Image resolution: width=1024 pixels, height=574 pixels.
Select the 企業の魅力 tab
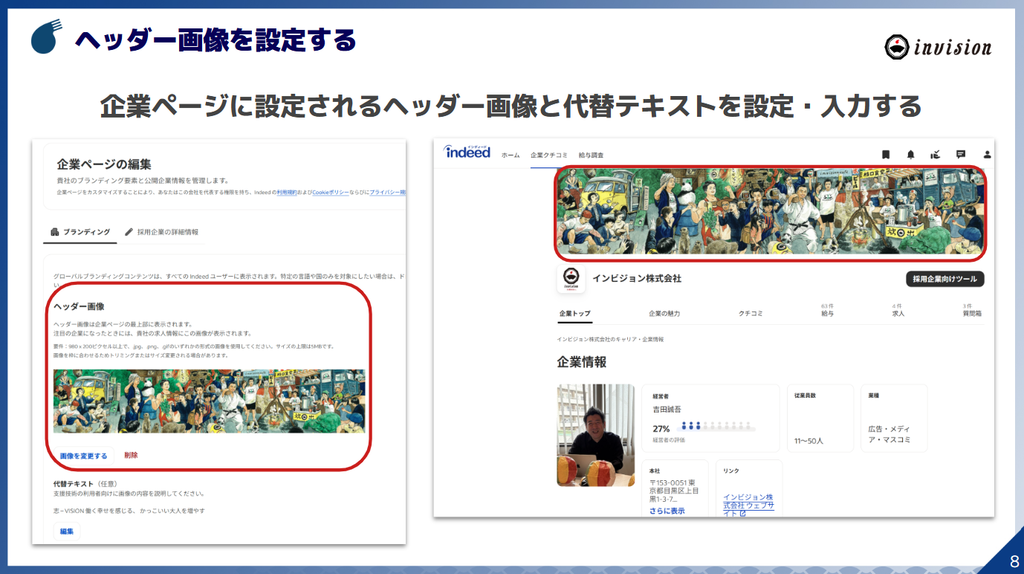[x=664, y=313]
